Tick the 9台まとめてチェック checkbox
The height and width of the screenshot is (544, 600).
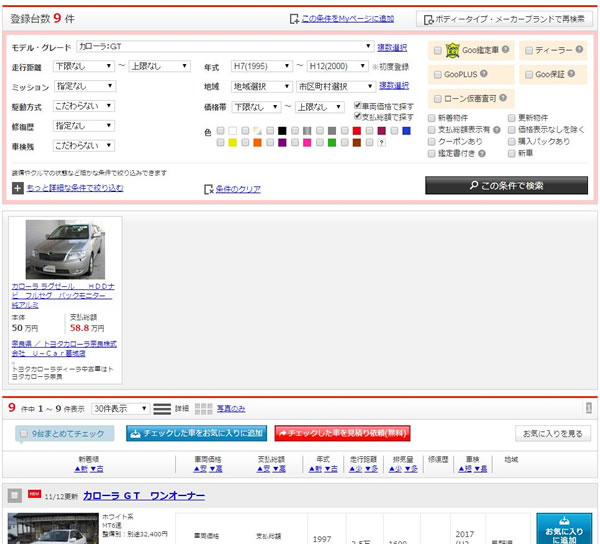click(24, 433)
